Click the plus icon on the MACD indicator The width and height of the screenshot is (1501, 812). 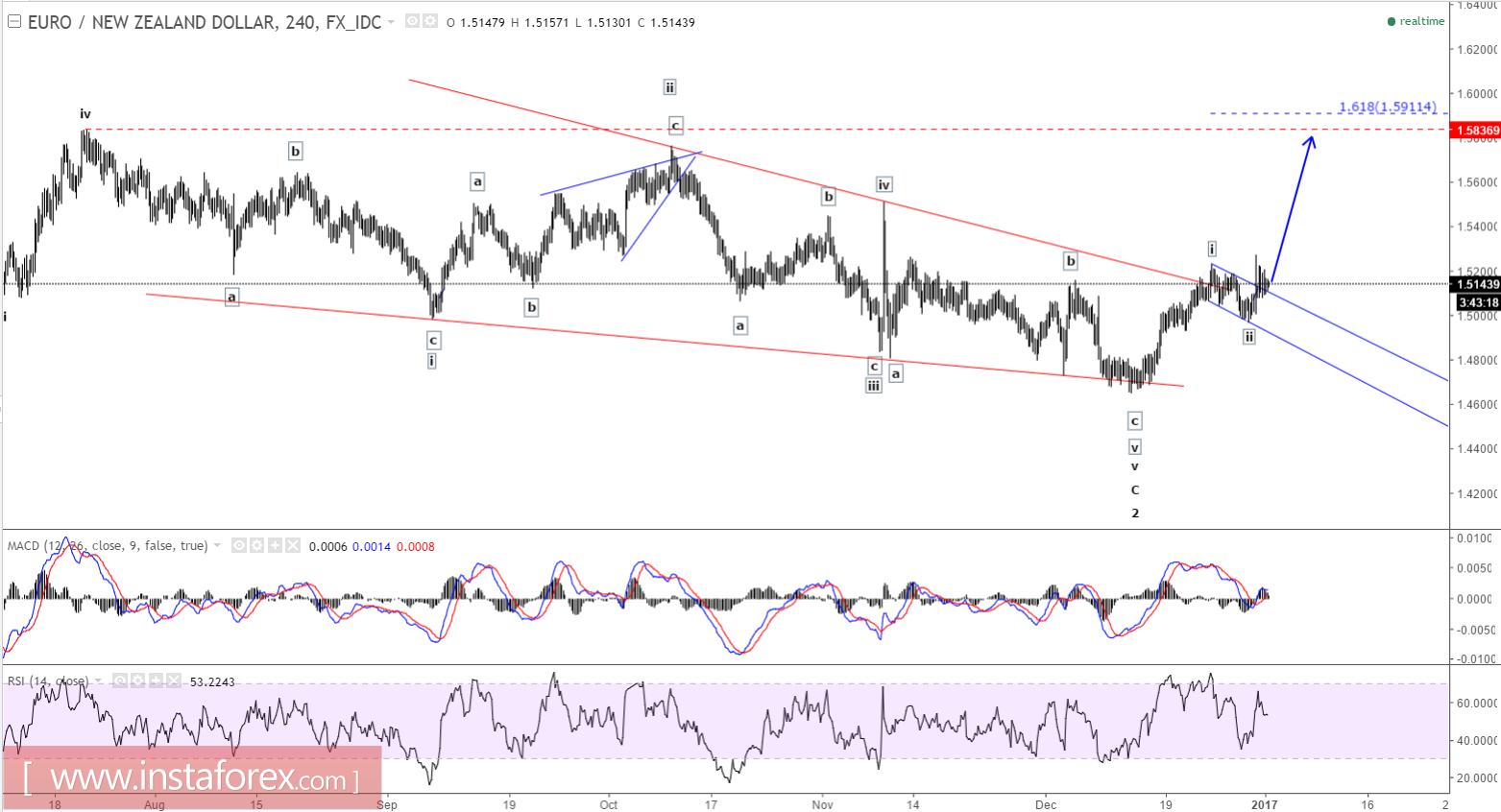(x=277, y=545)
